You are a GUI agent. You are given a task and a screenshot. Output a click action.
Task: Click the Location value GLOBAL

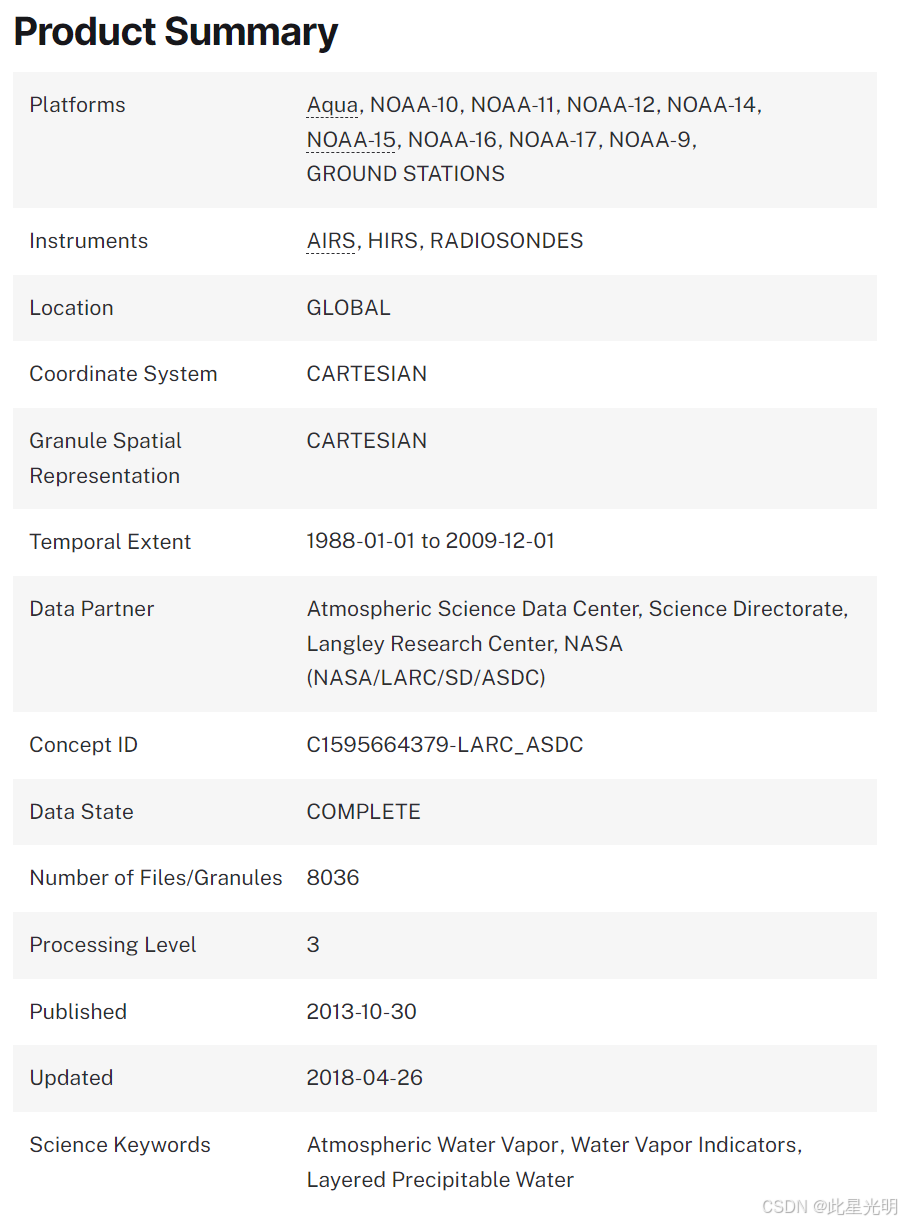coord(348,308)
